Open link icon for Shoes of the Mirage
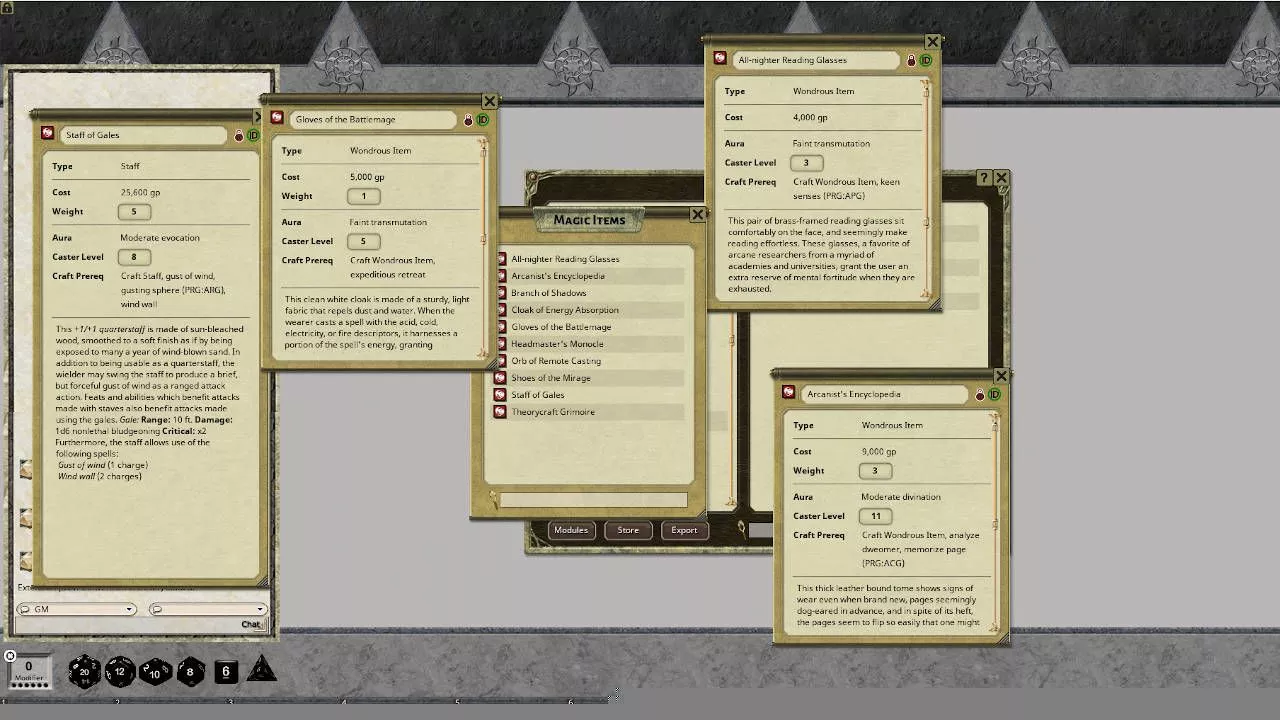The width and height of the screenshot is (1280, 720). tap(501, 378)
